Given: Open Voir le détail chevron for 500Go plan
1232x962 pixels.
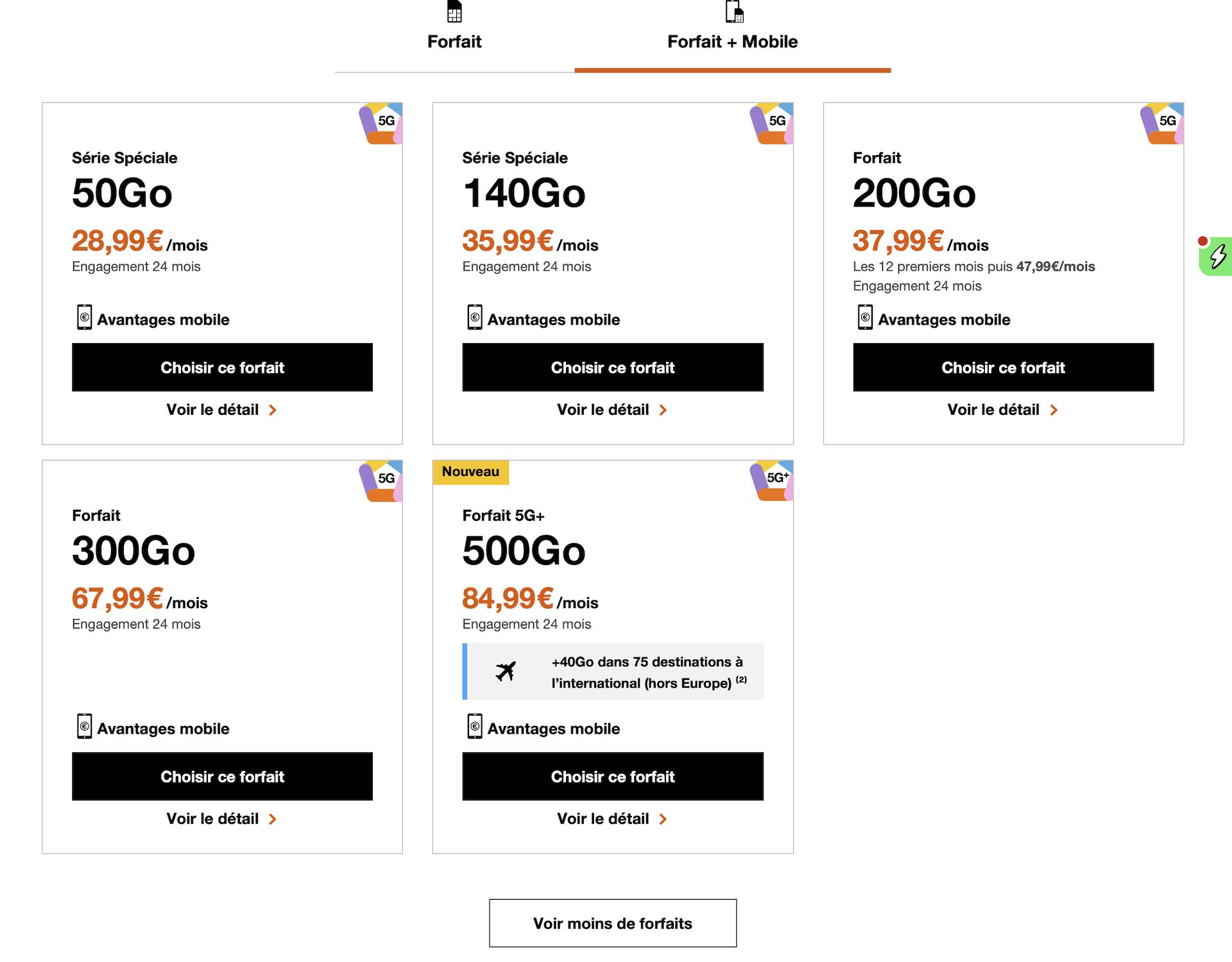Looking at the screenshot, I should (663, 819).
